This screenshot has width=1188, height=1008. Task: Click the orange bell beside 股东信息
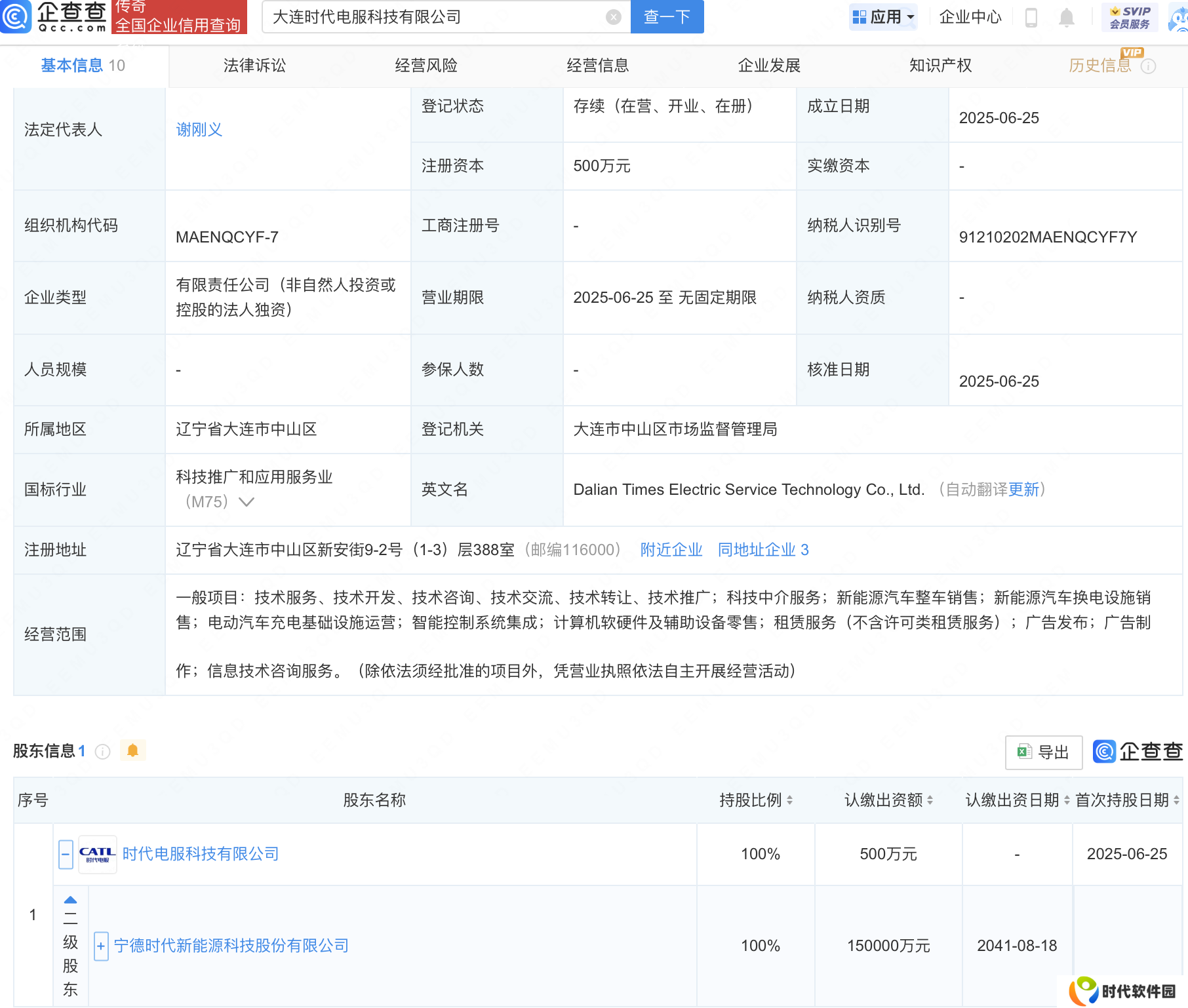click(x=132, y=750)
